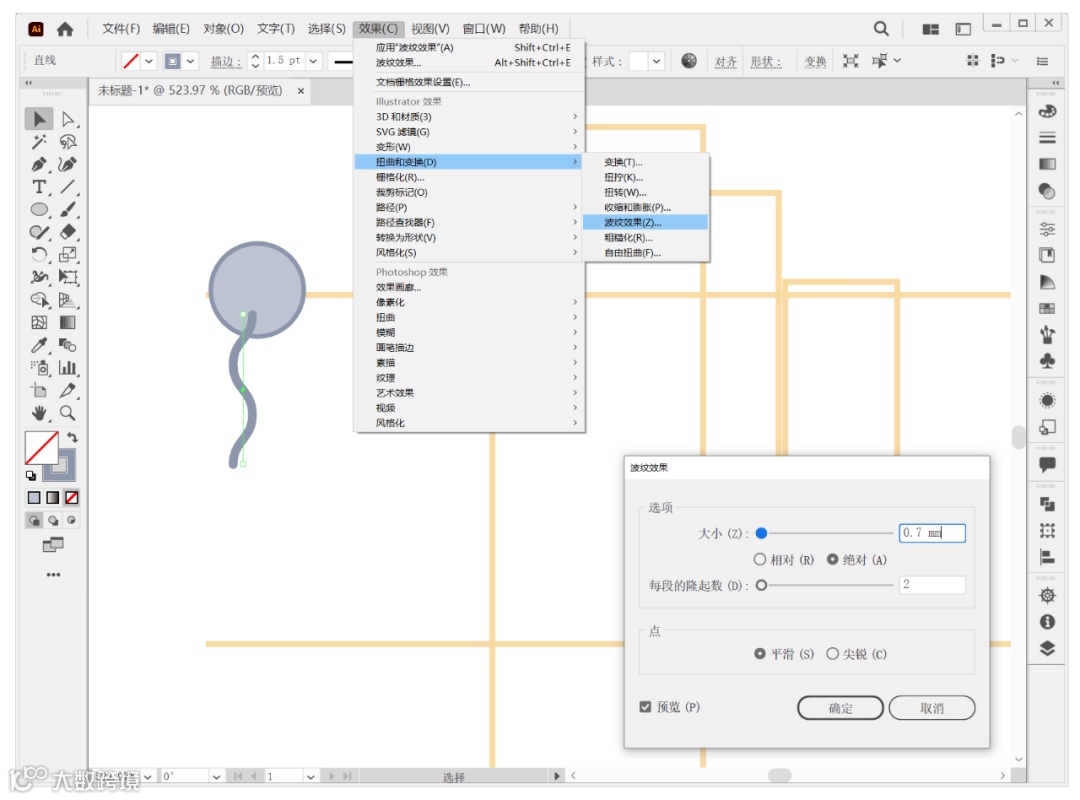
Task: Select the Ellipse tool
Action: [39, 209]
